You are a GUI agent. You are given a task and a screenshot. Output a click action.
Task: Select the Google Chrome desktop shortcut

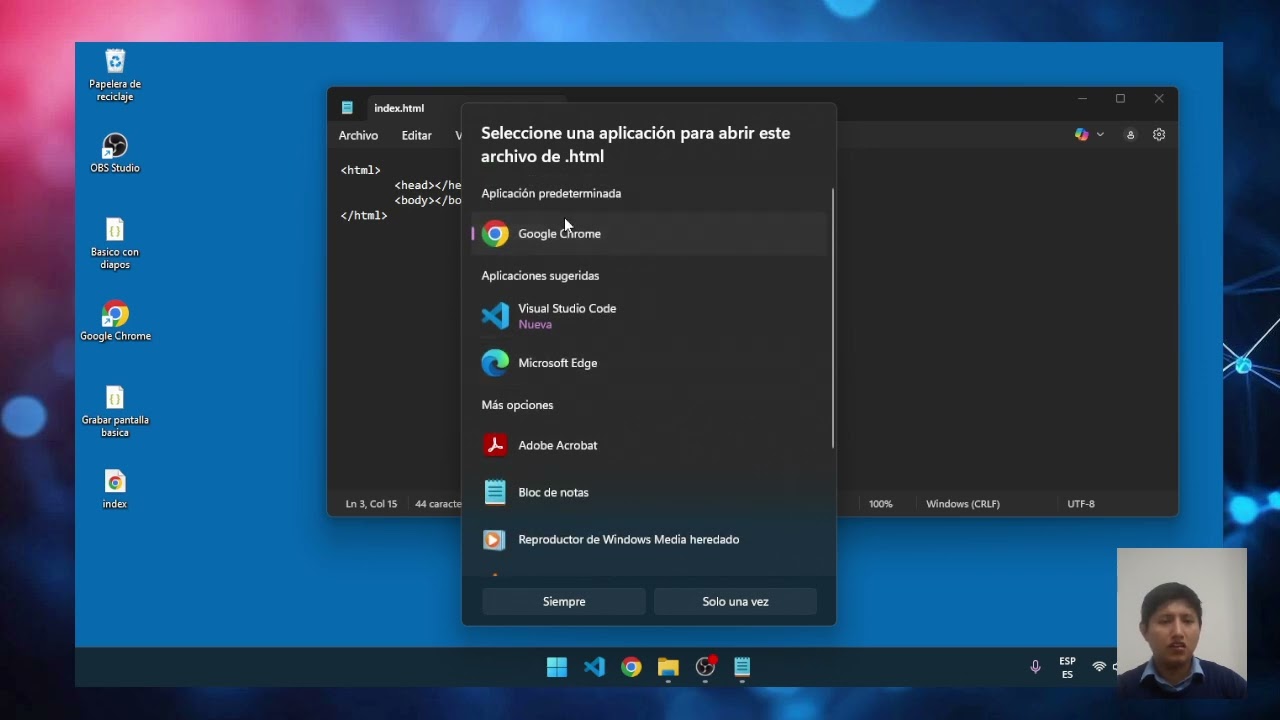tap(115, 321)
